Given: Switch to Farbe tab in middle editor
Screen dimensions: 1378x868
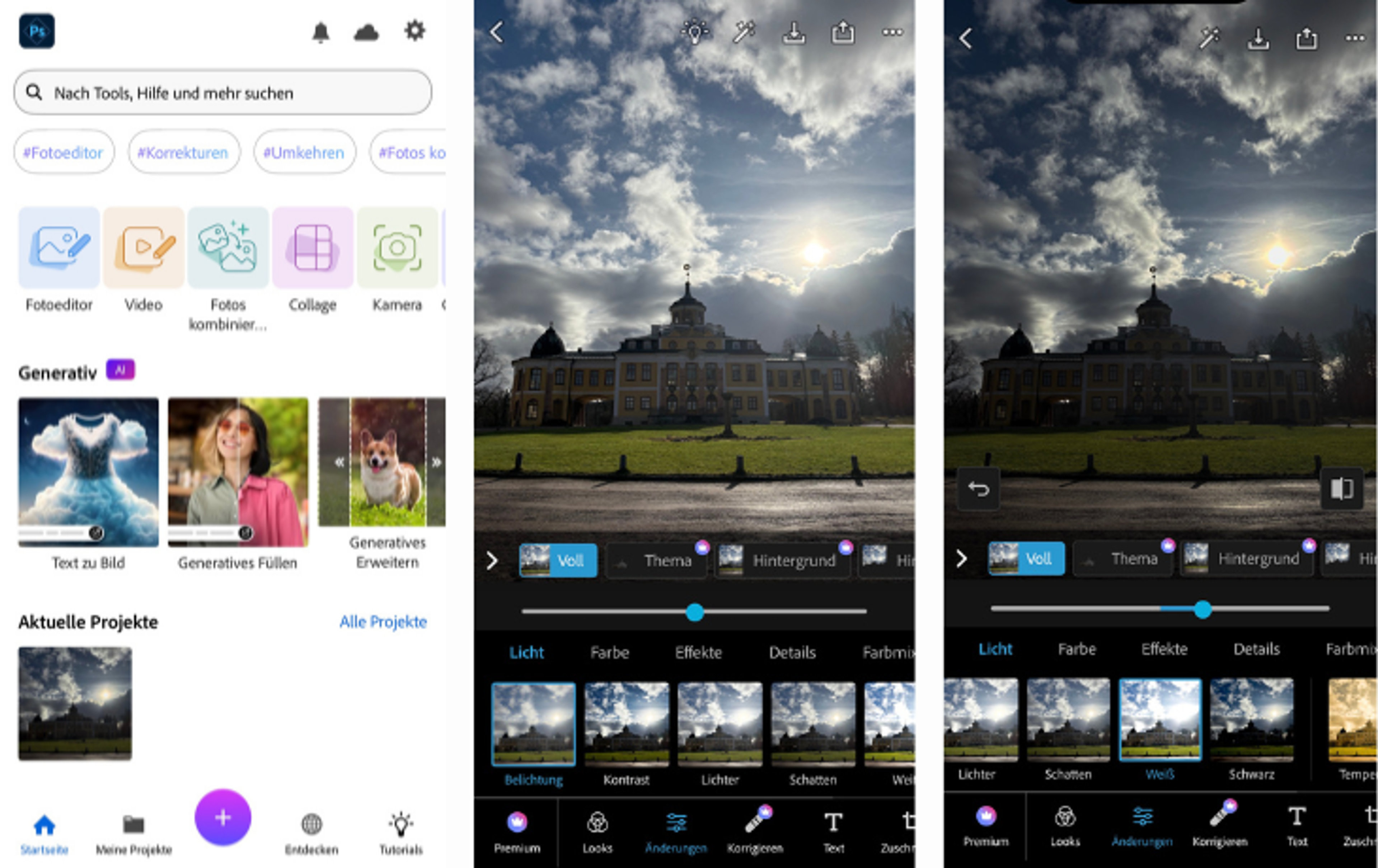Looking at the screenshot, I should [609, 652].
